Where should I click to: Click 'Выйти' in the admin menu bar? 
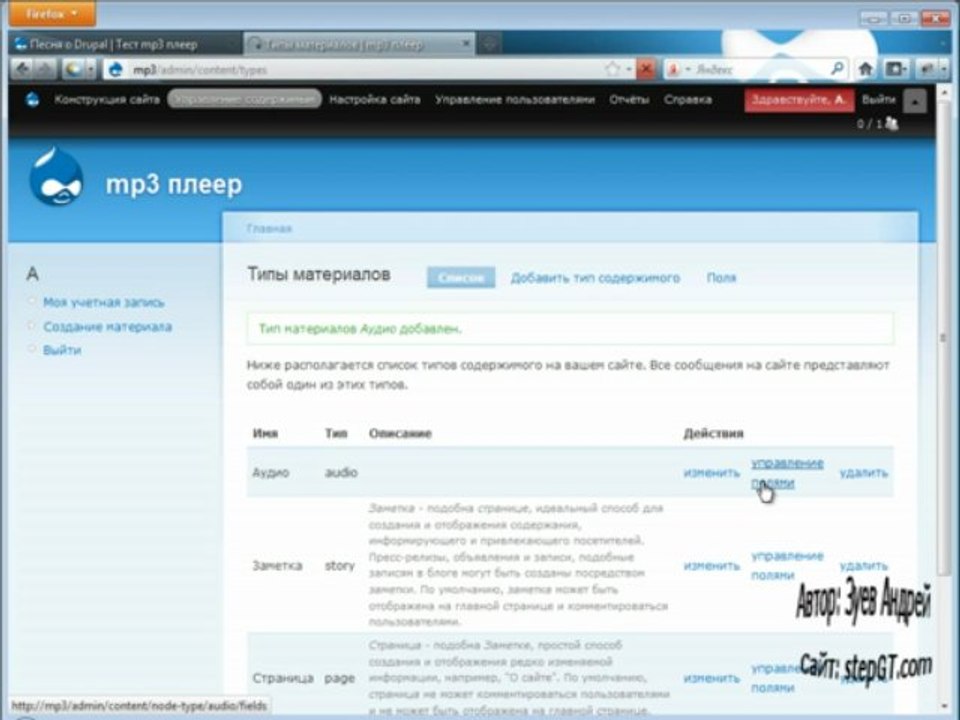[879, 99]
